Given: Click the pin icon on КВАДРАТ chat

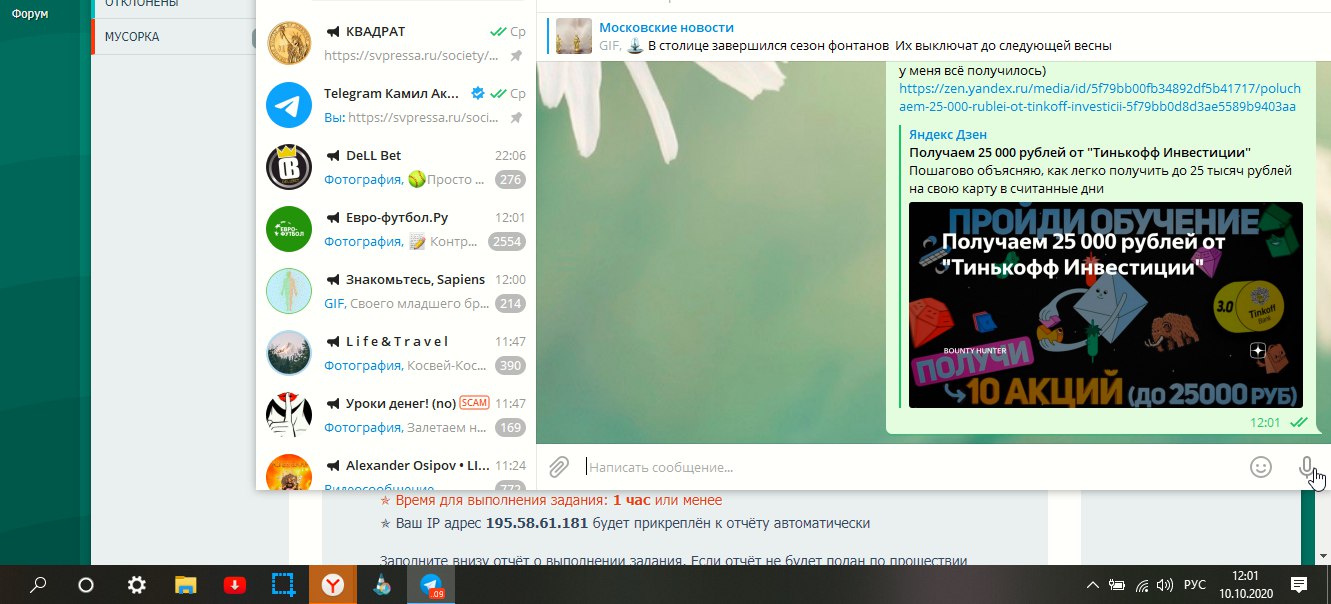Looking at the screenshot, I should 516,56.
